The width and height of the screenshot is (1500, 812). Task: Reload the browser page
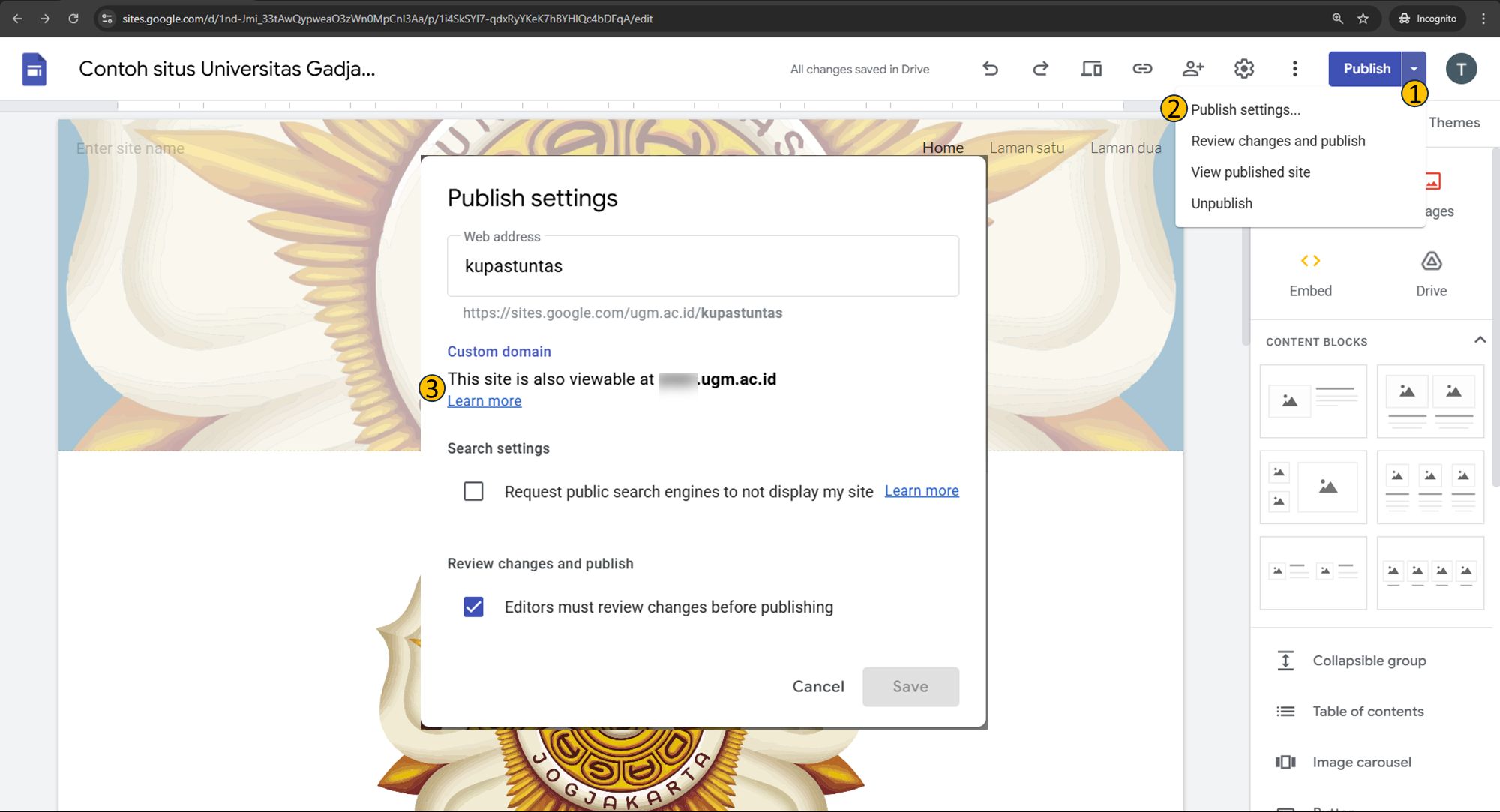[x=73, y=19]
